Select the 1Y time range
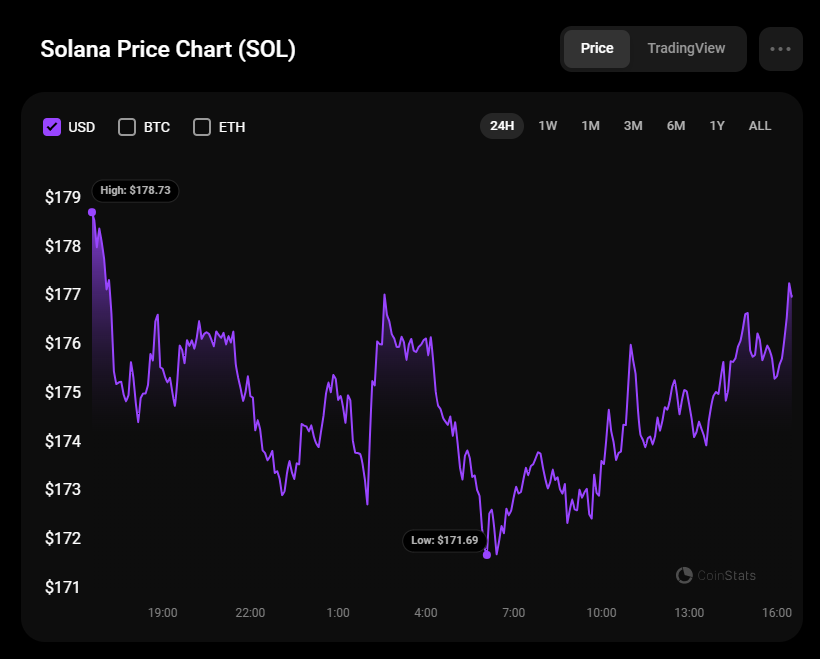This screenshot has height=659, width=820. click(x=717, y=126)
